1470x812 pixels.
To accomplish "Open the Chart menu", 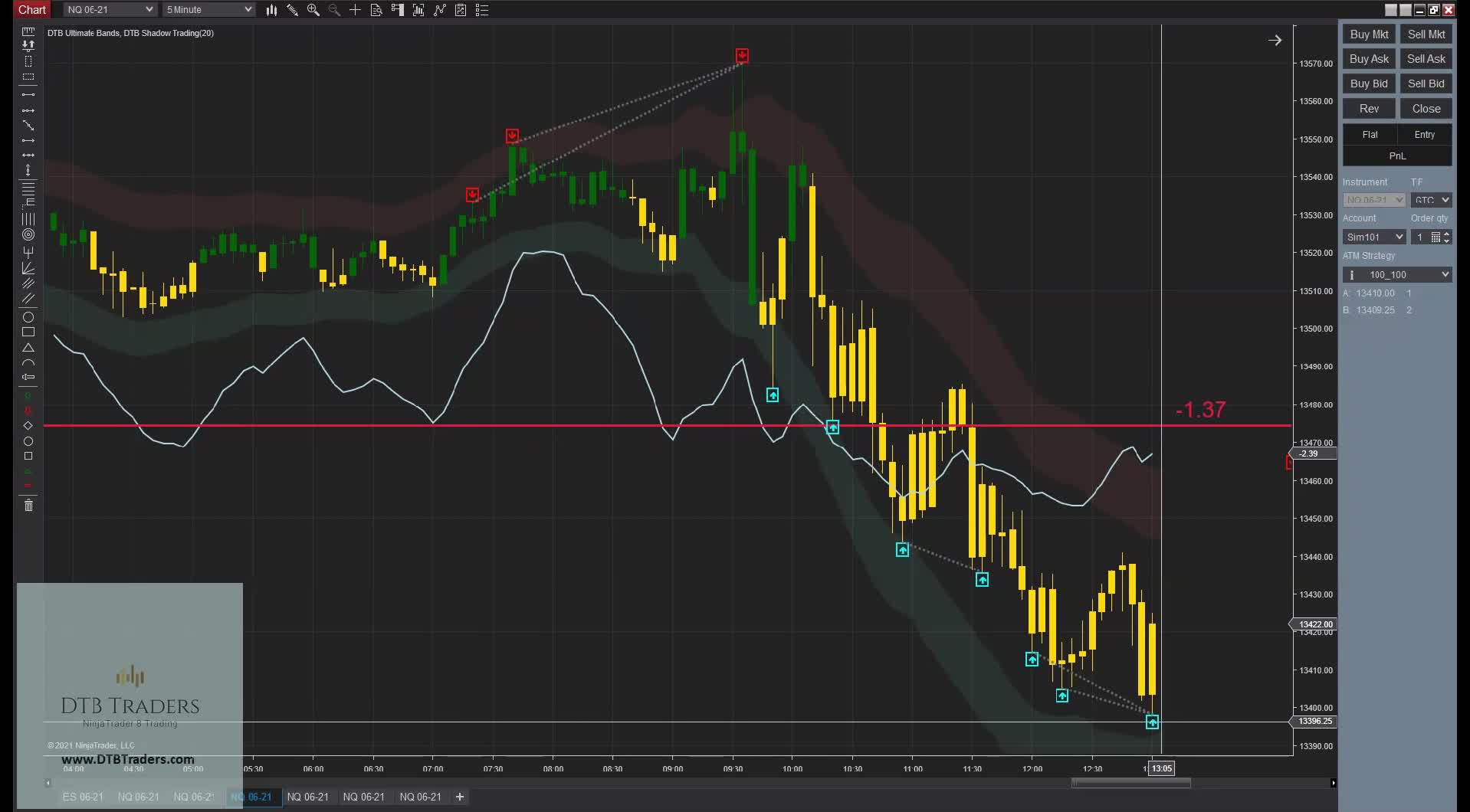I will coord(31,9).
